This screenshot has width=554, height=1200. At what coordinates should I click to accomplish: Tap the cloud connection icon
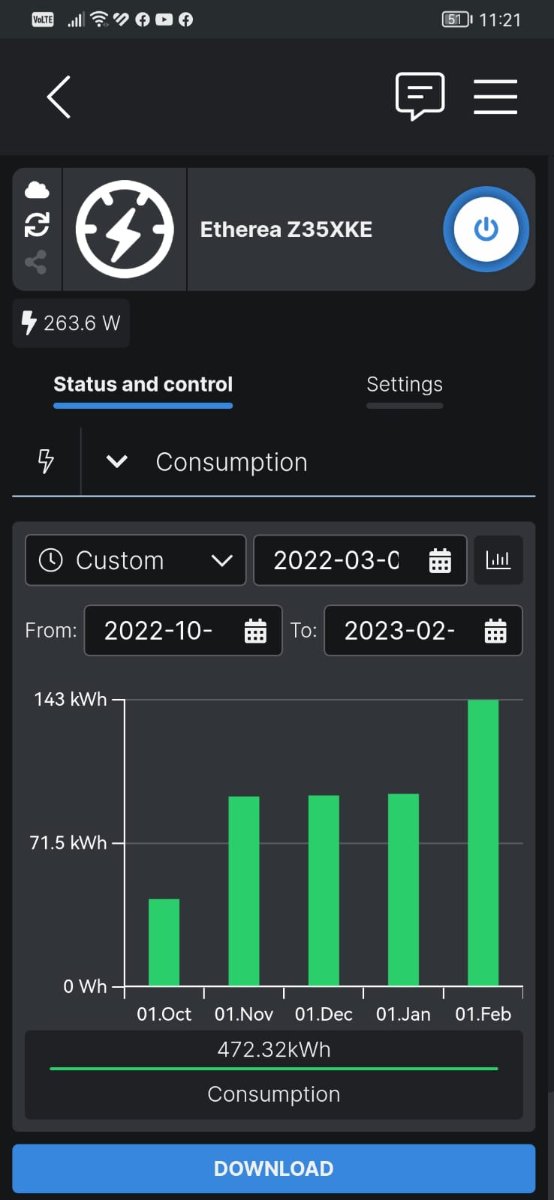37,190
